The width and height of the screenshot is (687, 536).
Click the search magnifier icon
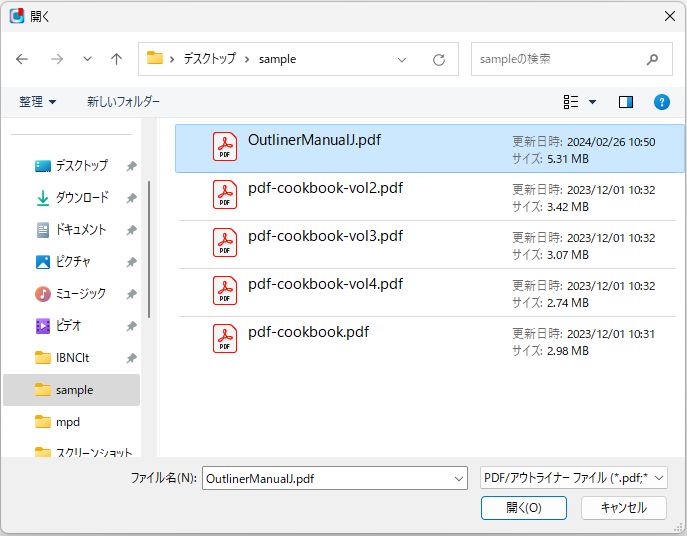point(653,59)
